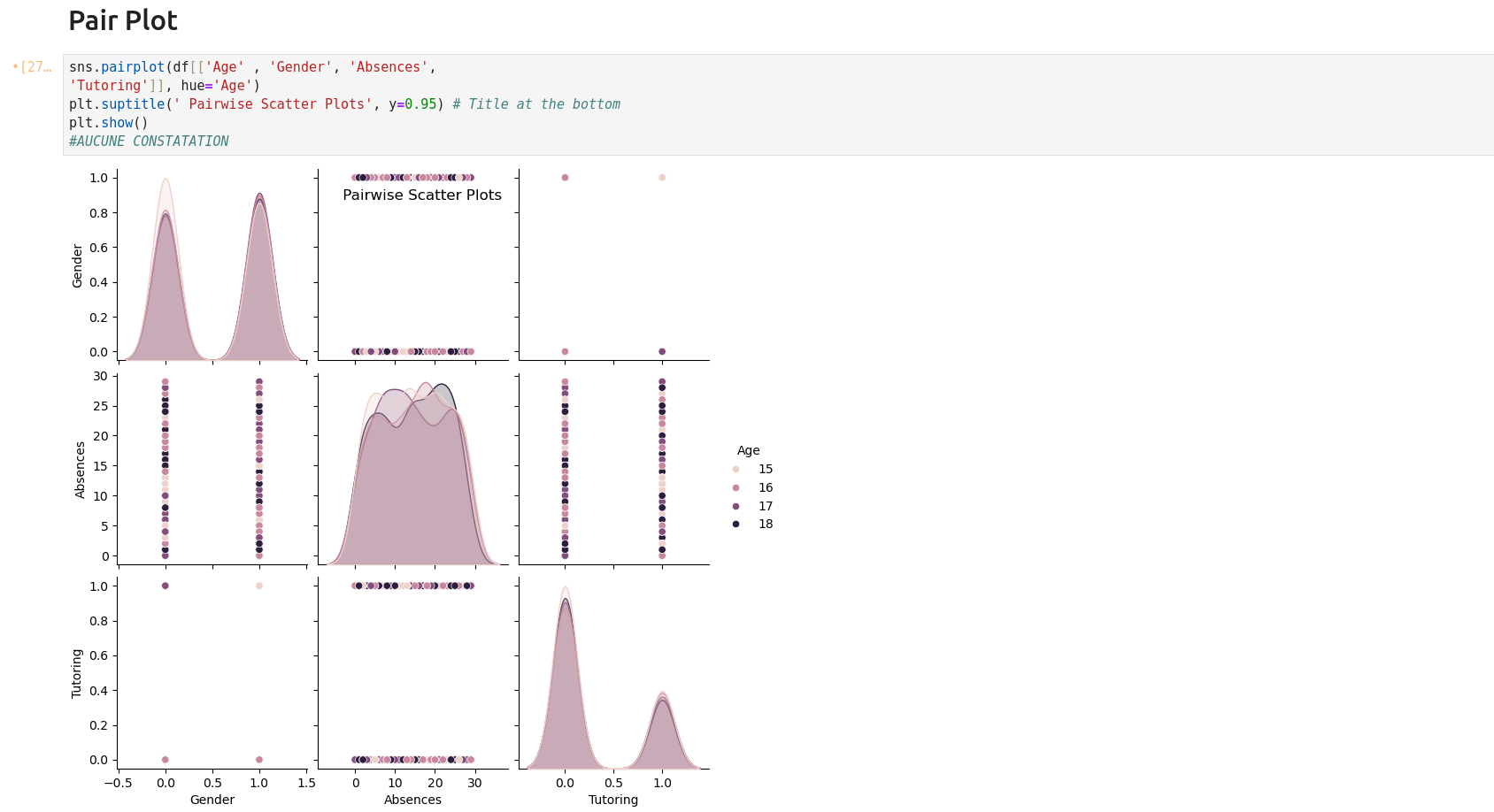Click the Gender density distribution plot
The image size is (1494, 812).
point(212,283)
